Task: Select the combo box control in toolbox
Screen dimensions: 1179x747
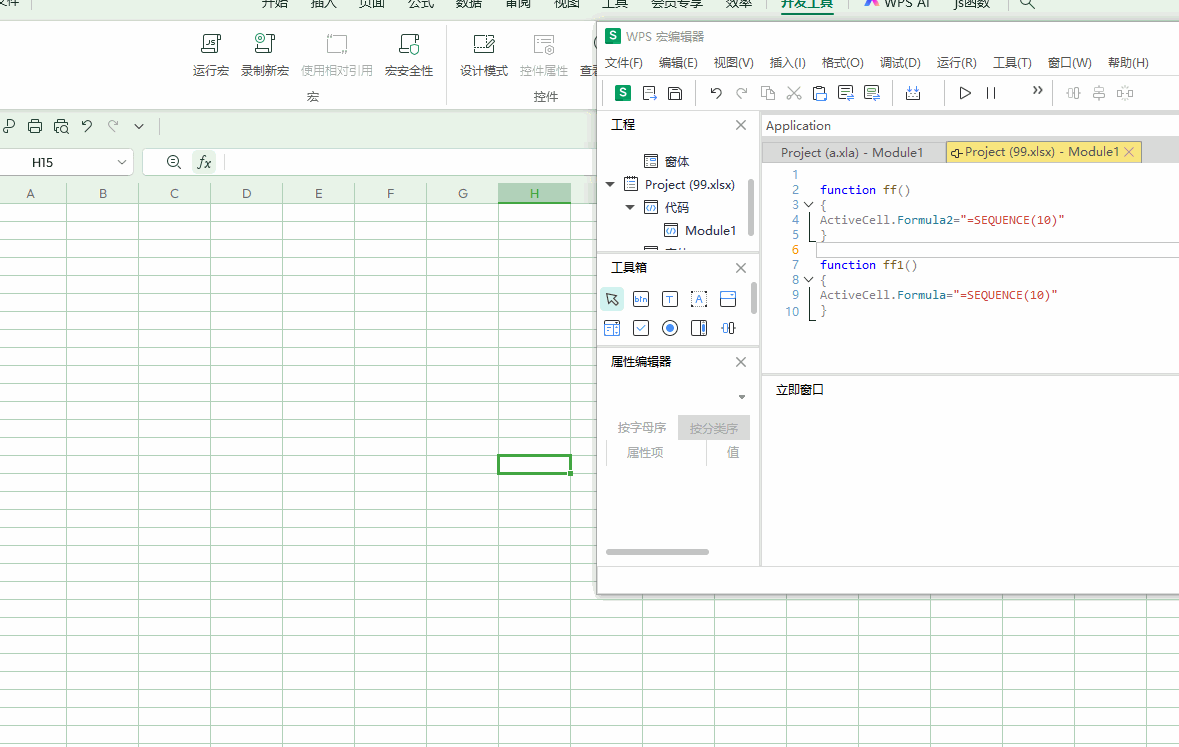Action: pyautogui.click(x=728, y=299)
